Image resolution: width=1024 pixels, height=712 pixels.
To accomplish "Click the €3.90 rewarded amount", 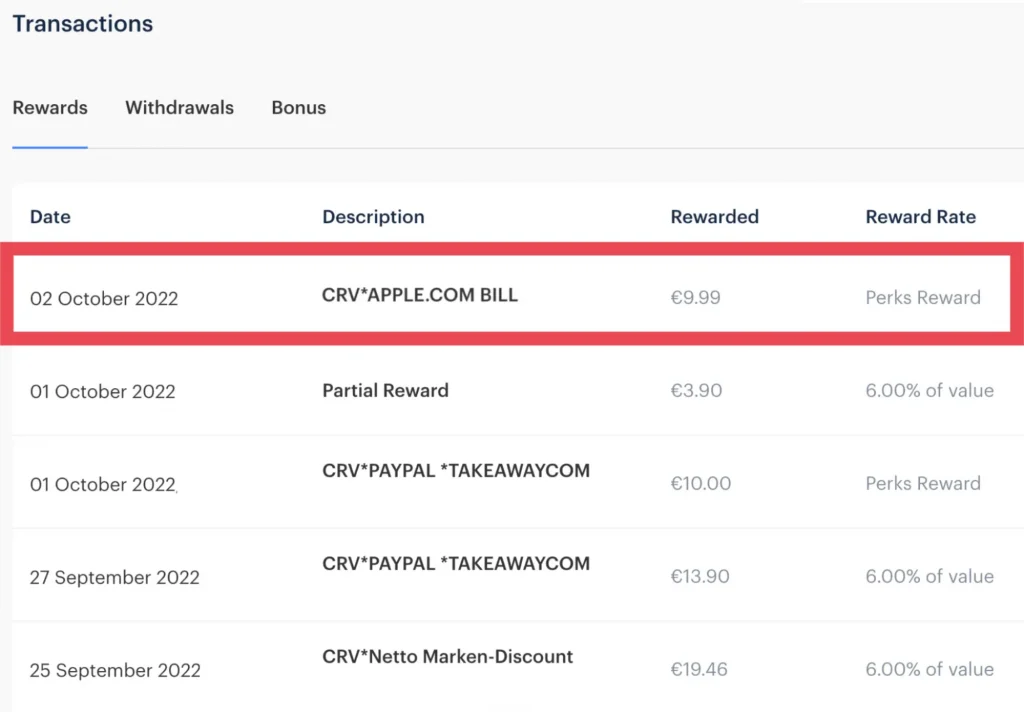I will pos(695,391).
